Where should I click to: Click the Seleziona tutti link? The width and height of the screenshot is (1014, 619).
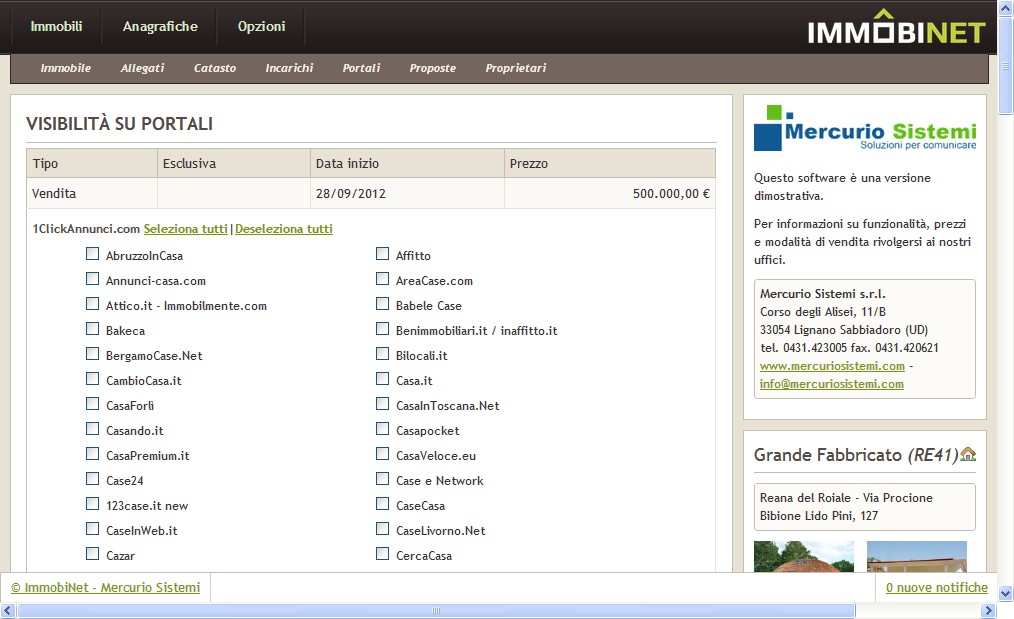(x=185, y=229)
